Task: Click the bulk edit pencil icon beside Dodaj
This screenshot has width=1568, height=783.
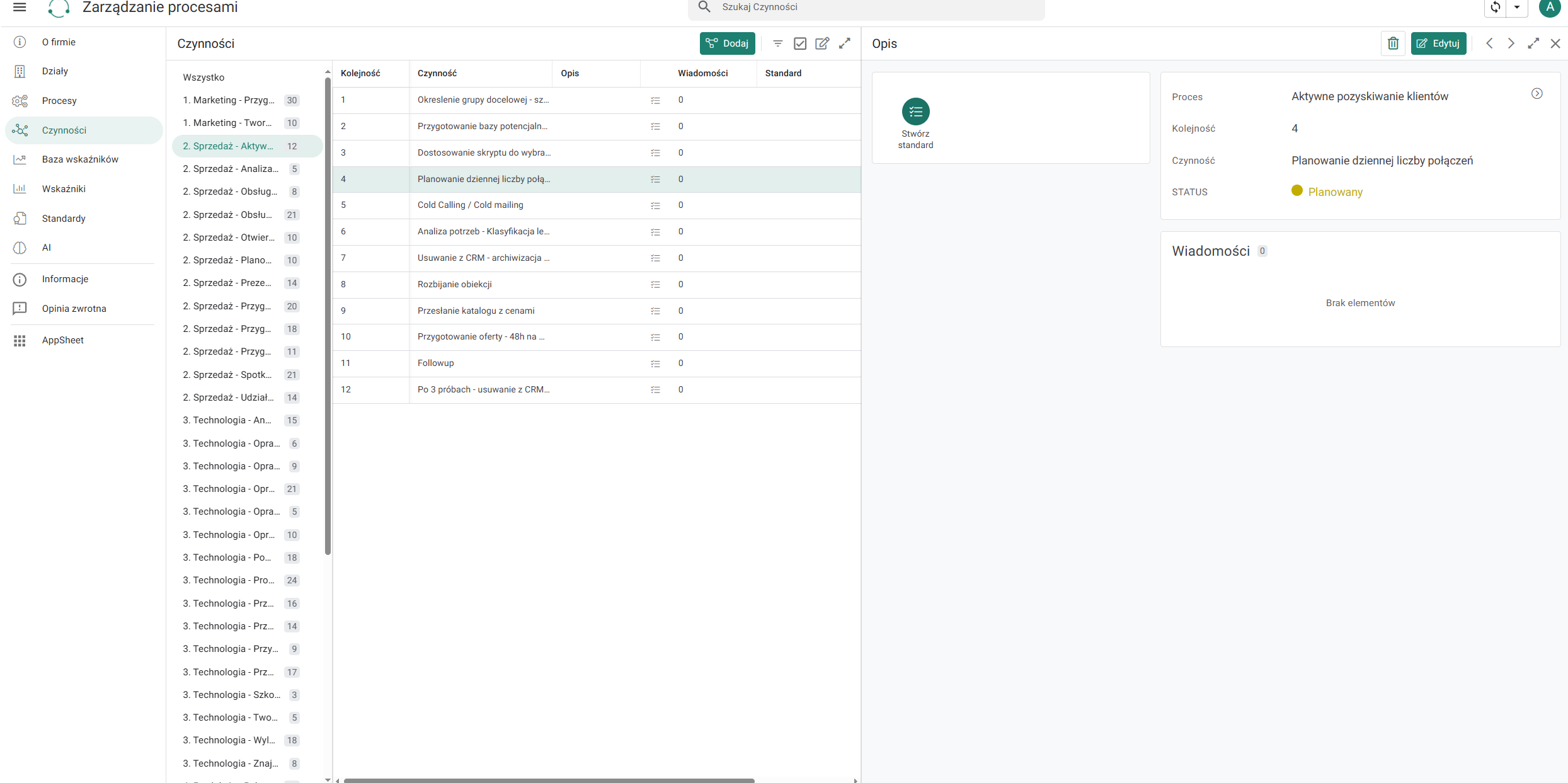Action: (x=822, y=43)
